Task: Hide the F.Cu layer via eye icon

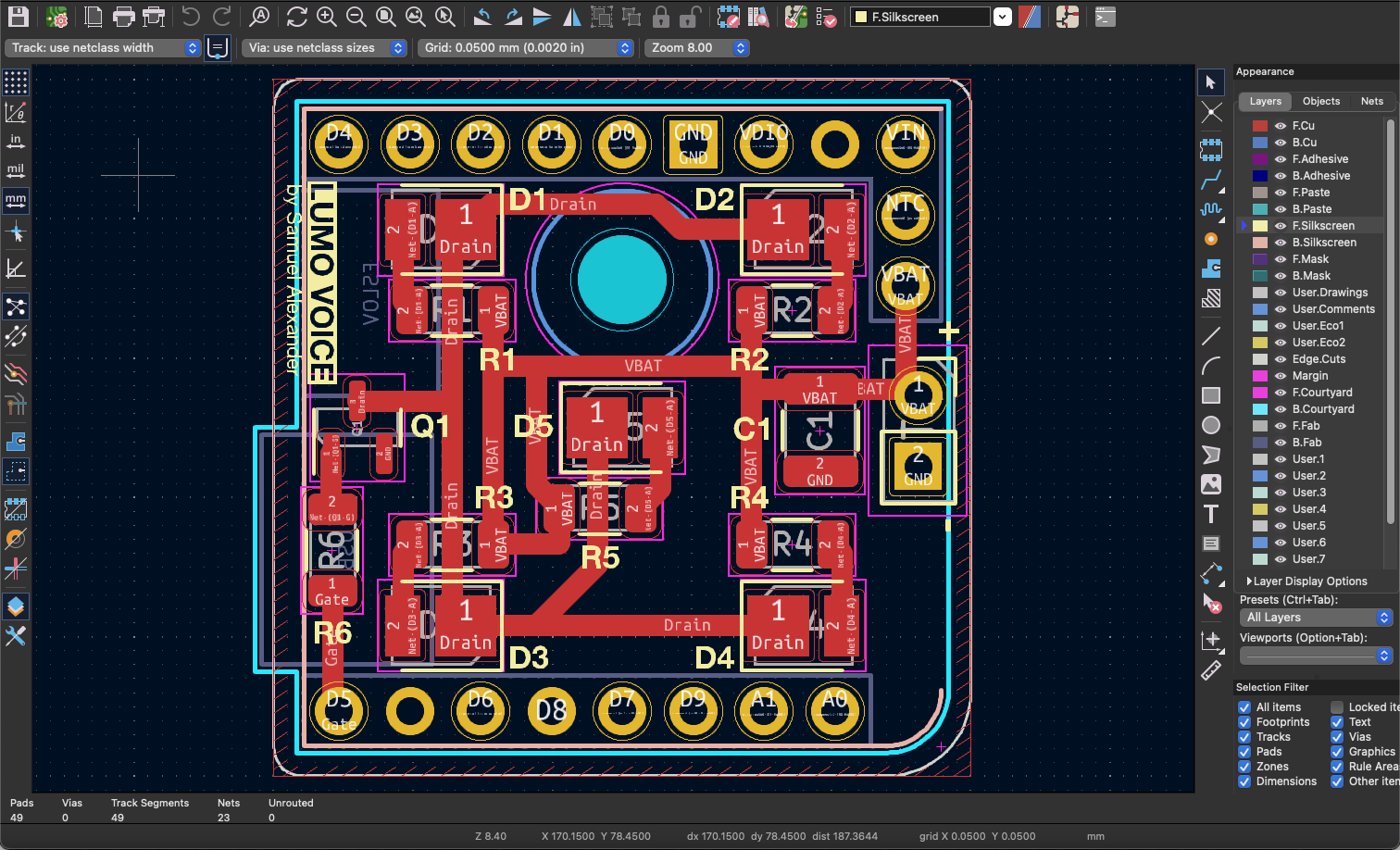Action: [x=1281, y=126]
